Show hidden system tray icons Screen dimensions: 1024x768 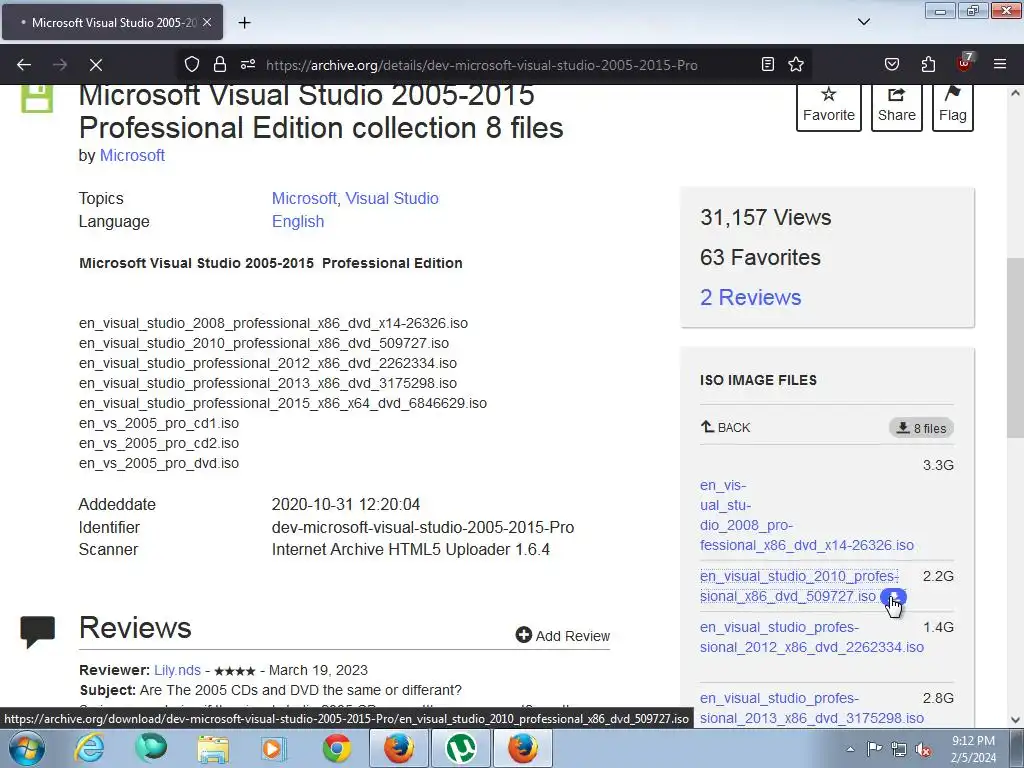(x=850, y=749)
